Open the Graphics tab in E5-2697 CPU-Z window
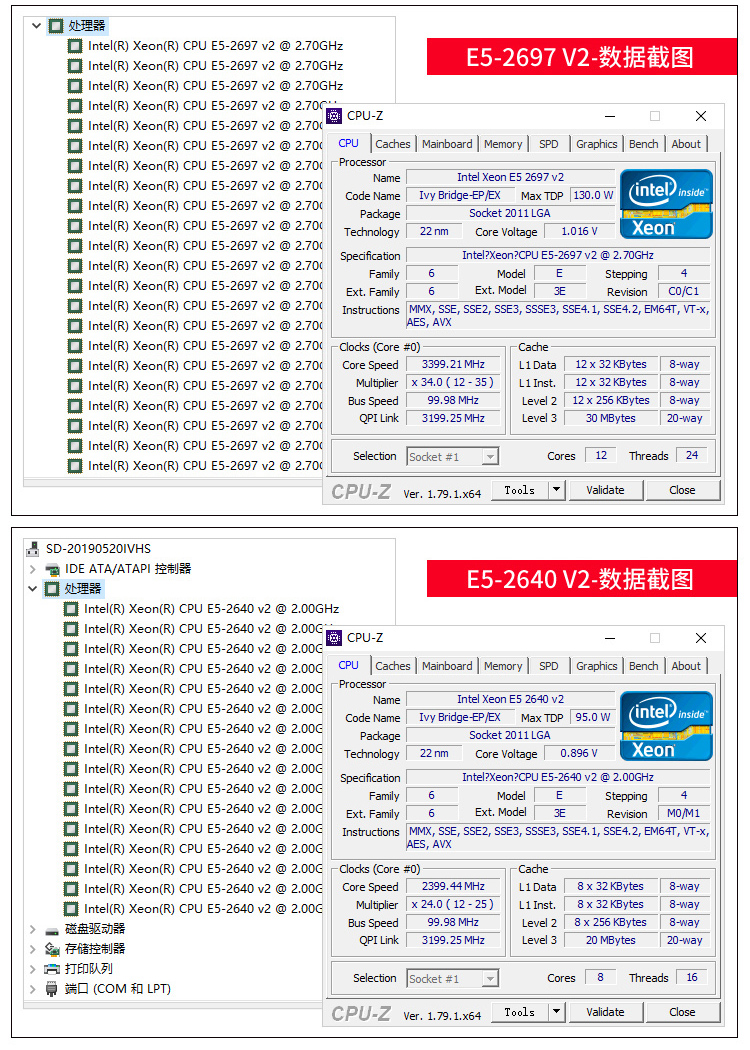This screenshot has height=1050, width=750. tap(596, 144)
